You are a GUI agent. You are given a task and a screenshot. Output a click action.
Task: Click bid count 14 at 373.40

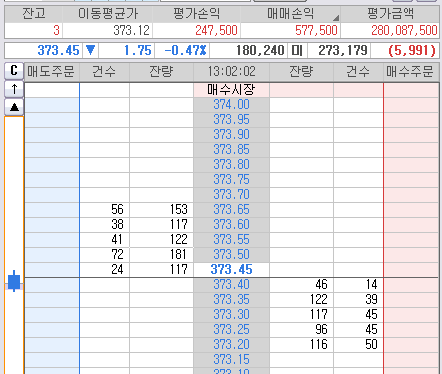pyautogui.click(x=371, y=285)
